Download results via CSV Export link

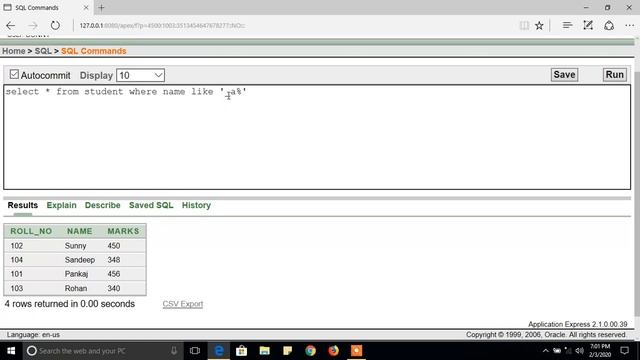click(182, 304)
